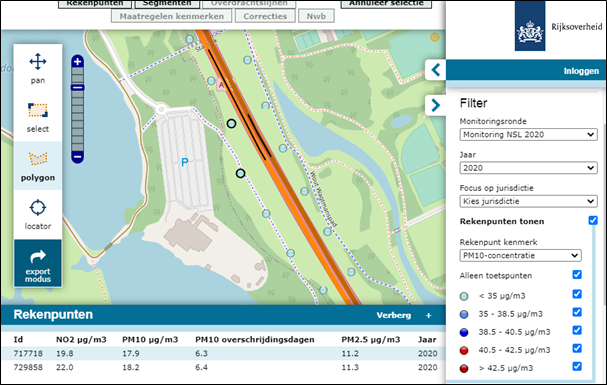Activate the locator tool

(x=38, y=214)
